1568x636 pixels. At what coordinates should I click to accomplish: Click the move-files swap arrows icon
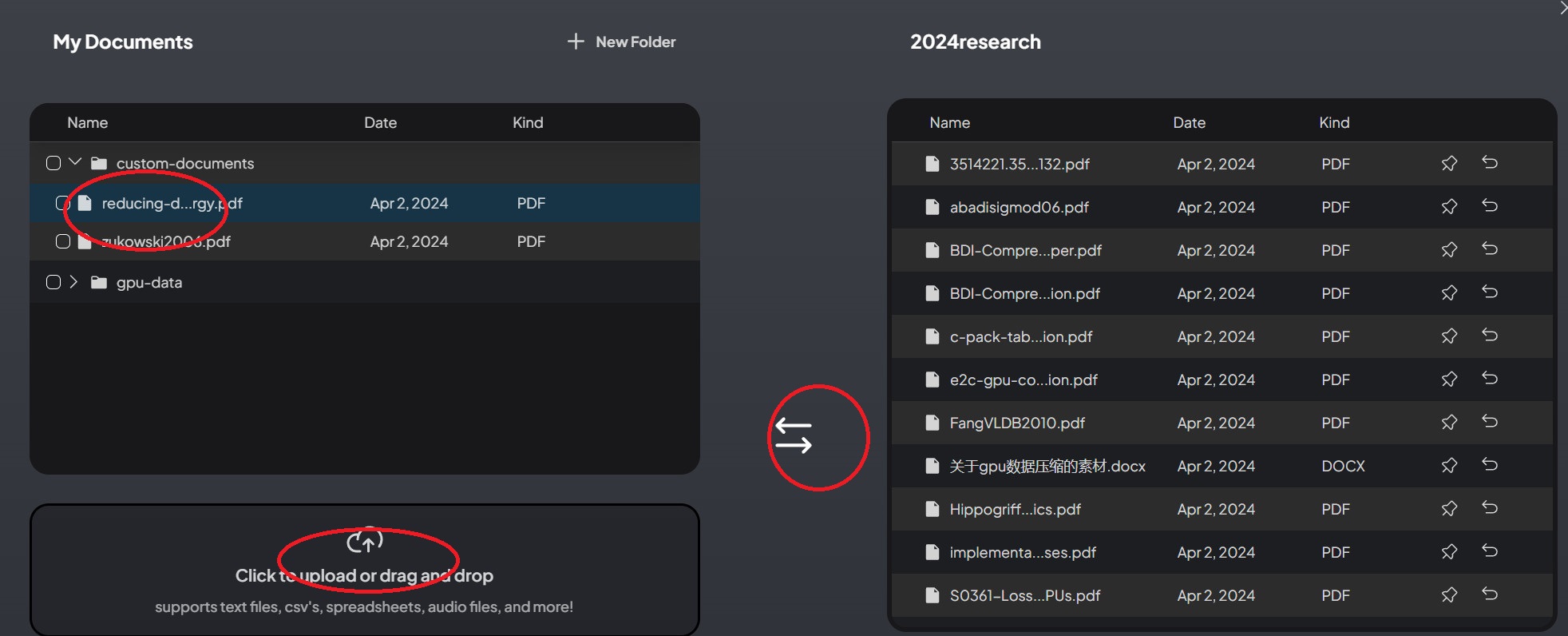tap(794, 436)
